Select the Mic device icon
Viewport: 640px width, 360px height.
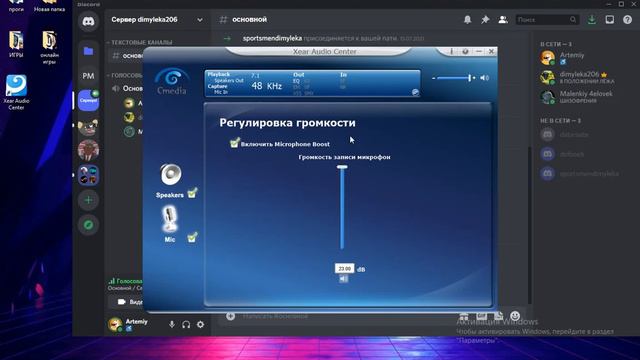point(170,219)
